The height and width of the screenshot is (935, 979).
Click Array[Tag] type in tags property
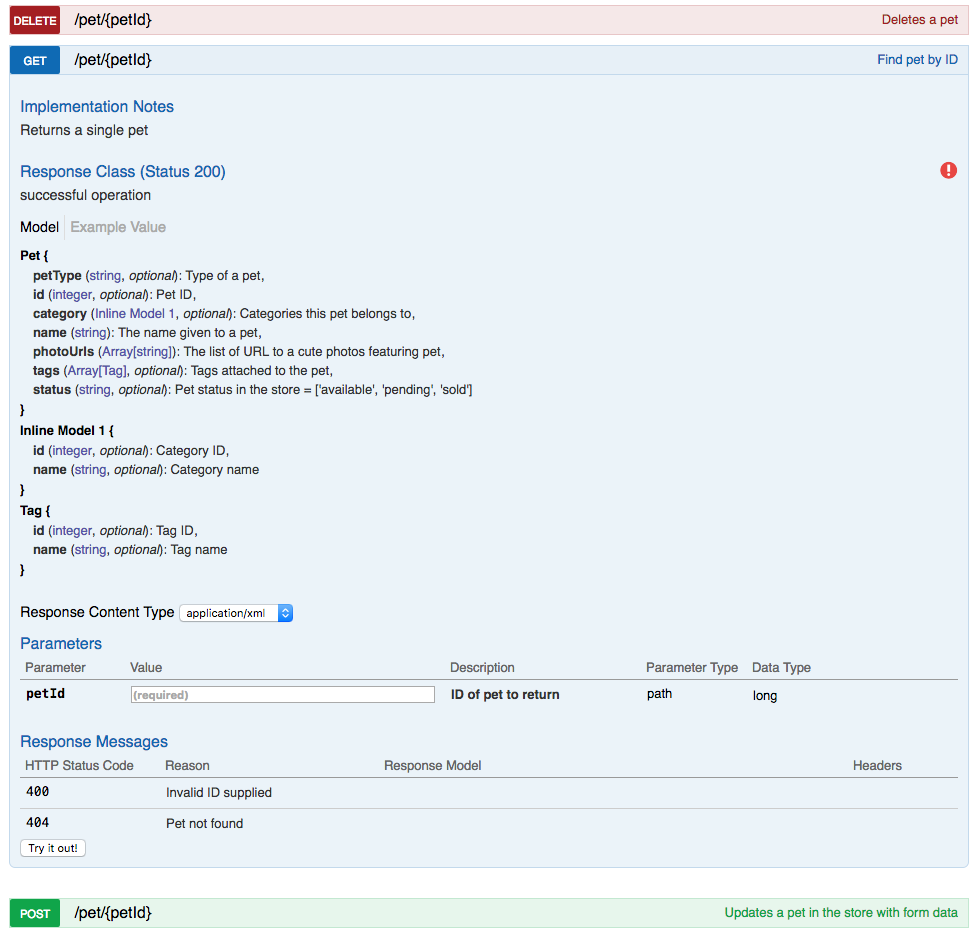pyautogui.click(x=97, y=370)
